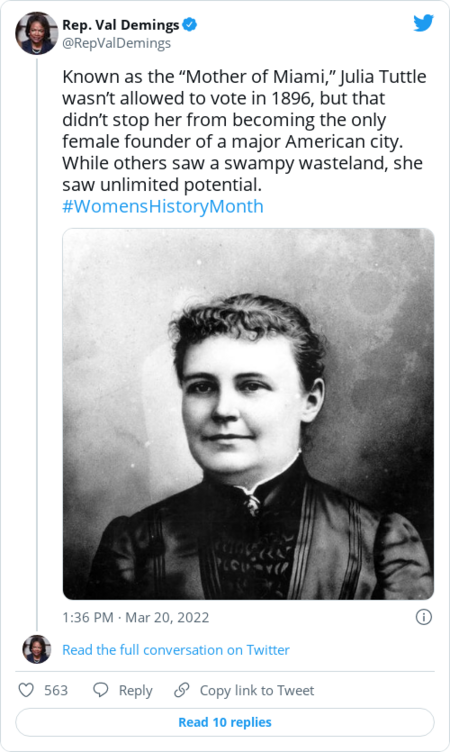450x752 pixels.
Task: Click Read the full conversation on Twitter
Action: pyautogui.click(x=176, y=650)
